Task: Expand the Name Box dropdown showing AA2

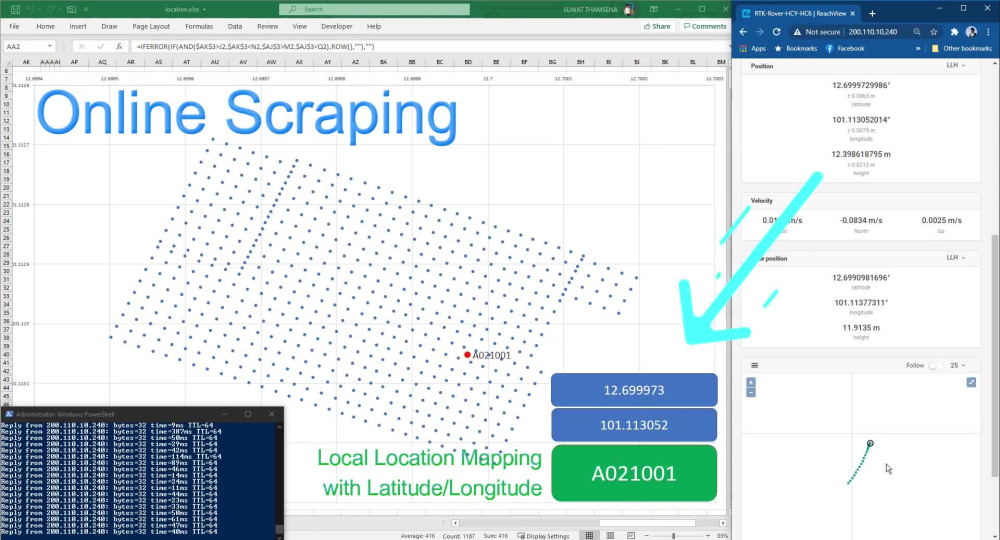Action: pos(49,47)
